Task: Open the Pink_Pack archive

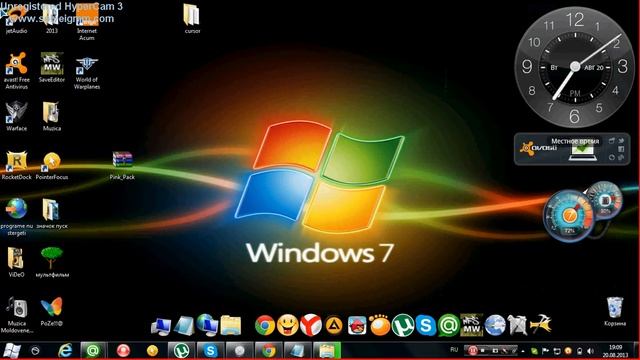Action: point(122,165)
